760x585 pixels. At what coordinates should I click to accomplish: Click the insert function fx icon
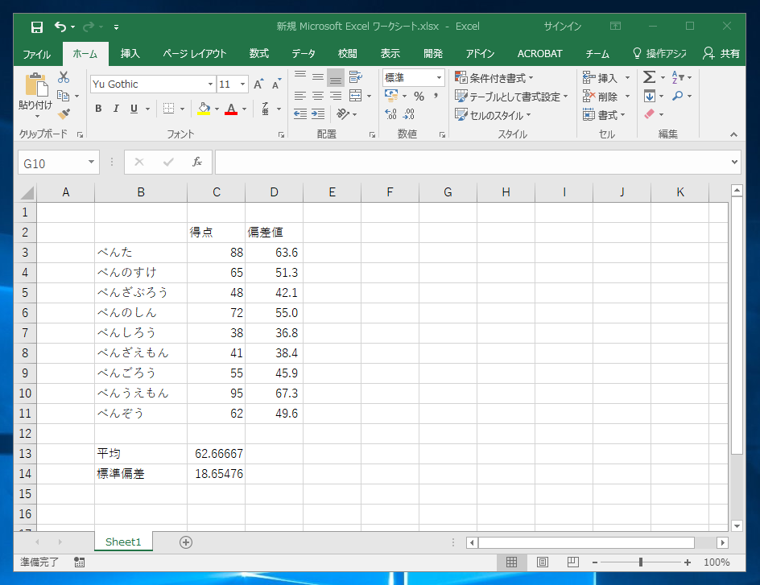(197, 162)
